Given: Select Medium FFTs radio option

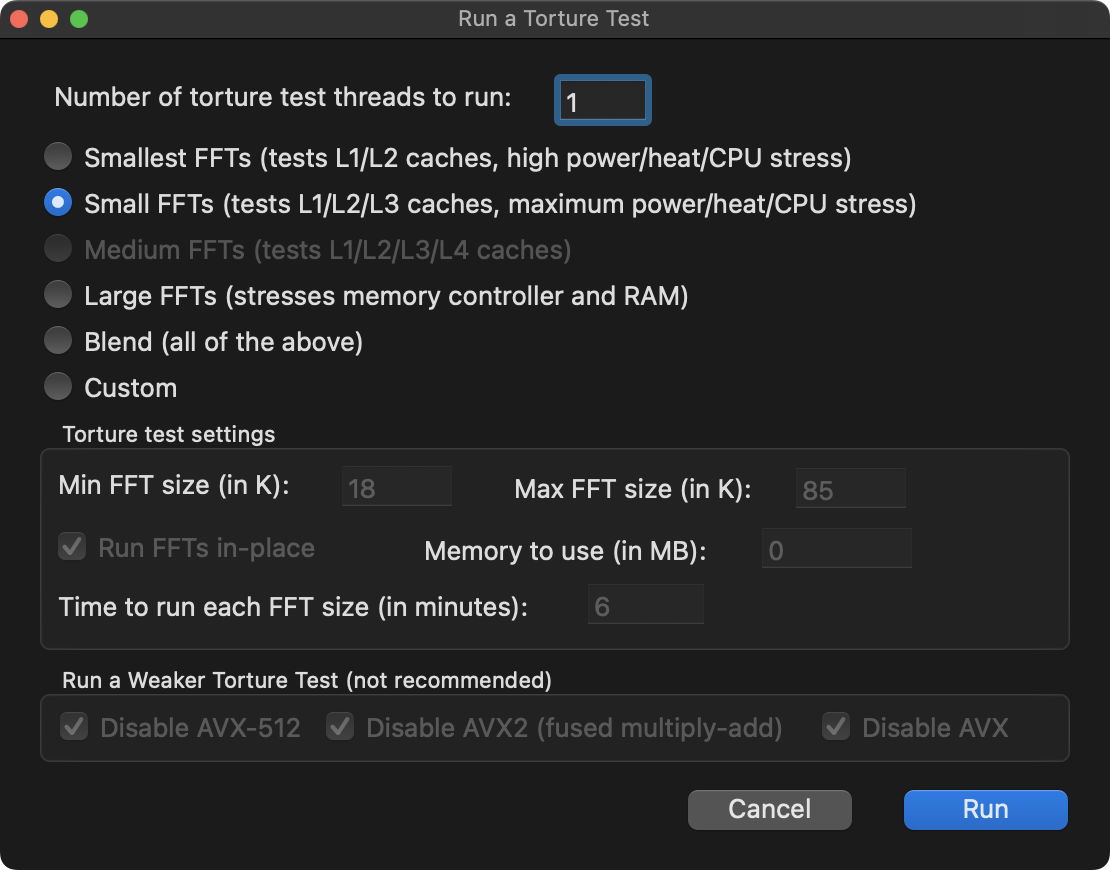Looking at the screenshot, I should pos(58,249).
